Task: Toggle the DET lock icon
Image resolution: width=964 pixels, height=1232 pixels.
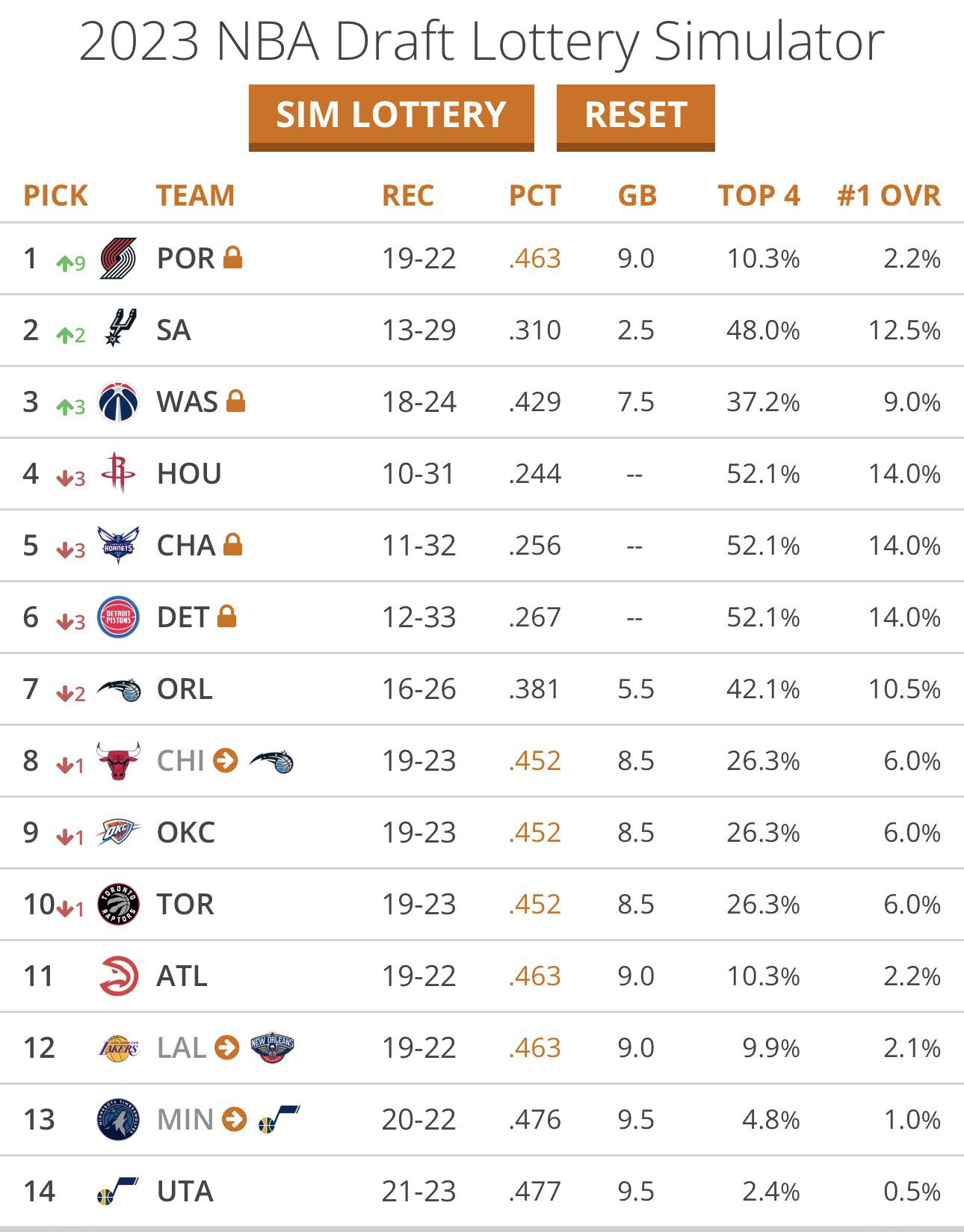Action: point(227,616)
